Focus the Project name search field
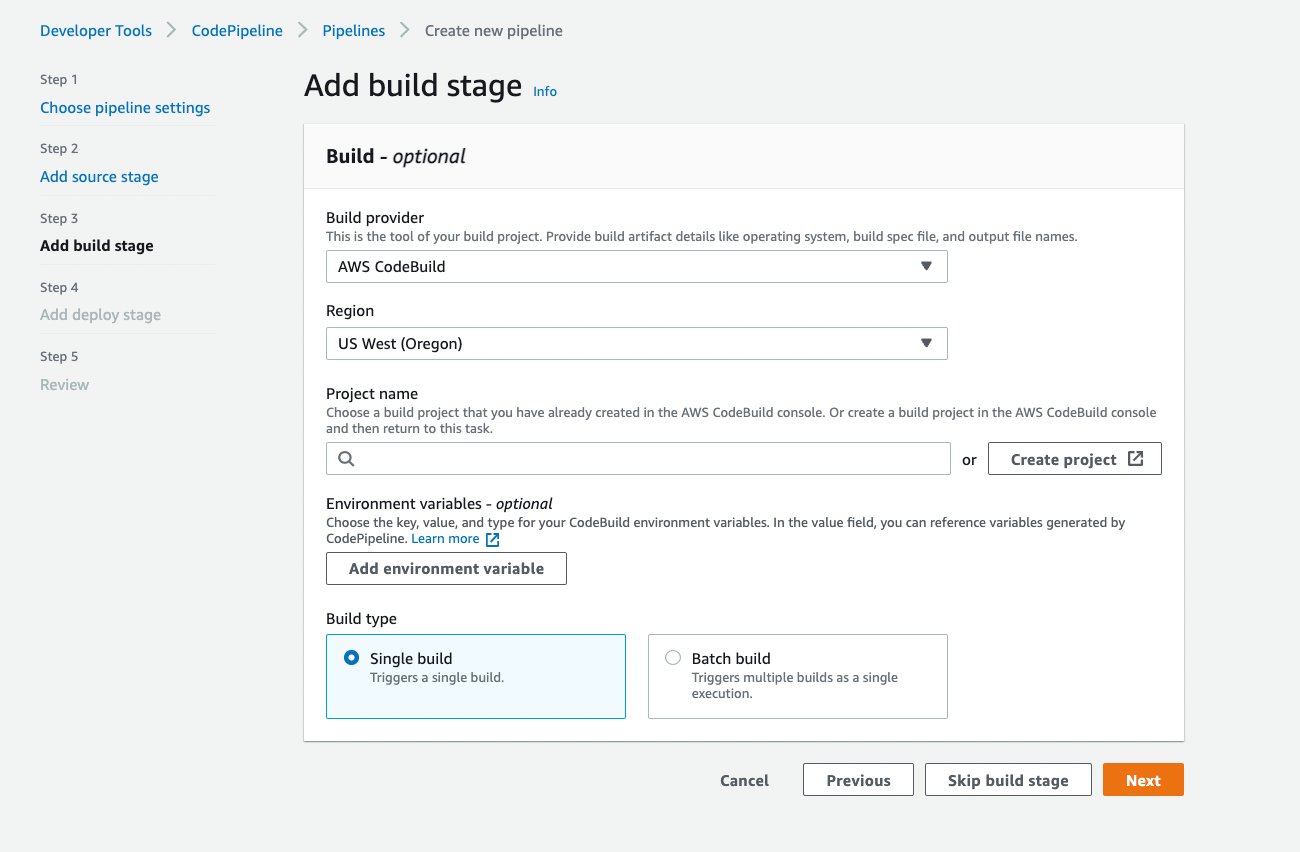The width and height of the screenshot is (1300, 852). coord(638,459)
